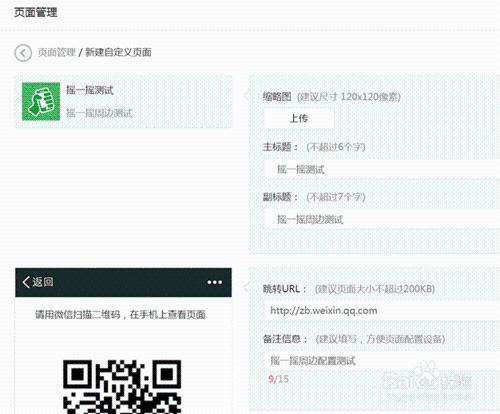Open the three-dots menu in phone preview
The width and height of the screenshot is (500, 414).
(214, 282)
